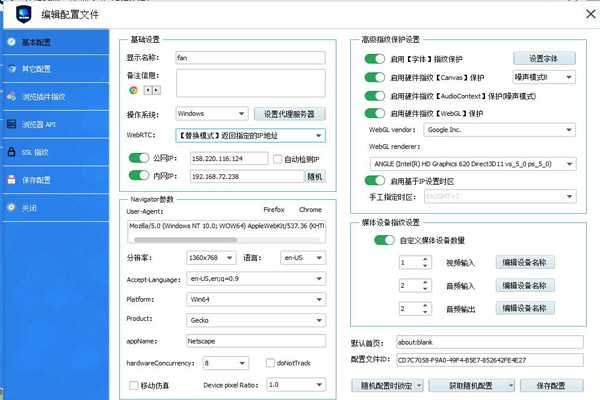This screenshot has width=600, height=400.
Task: Click the app shield logo in title bar
Action: [x=24, y=14]
